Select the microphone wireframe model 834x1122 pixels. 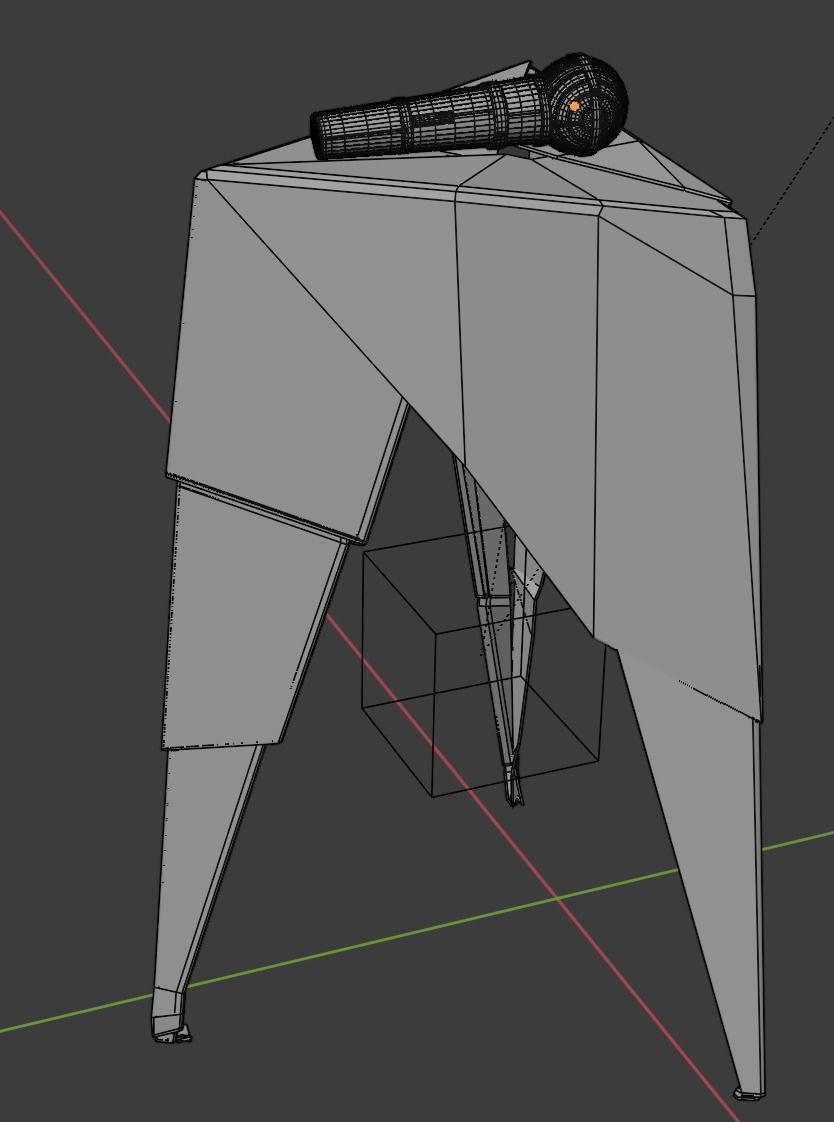coord(468,107)
